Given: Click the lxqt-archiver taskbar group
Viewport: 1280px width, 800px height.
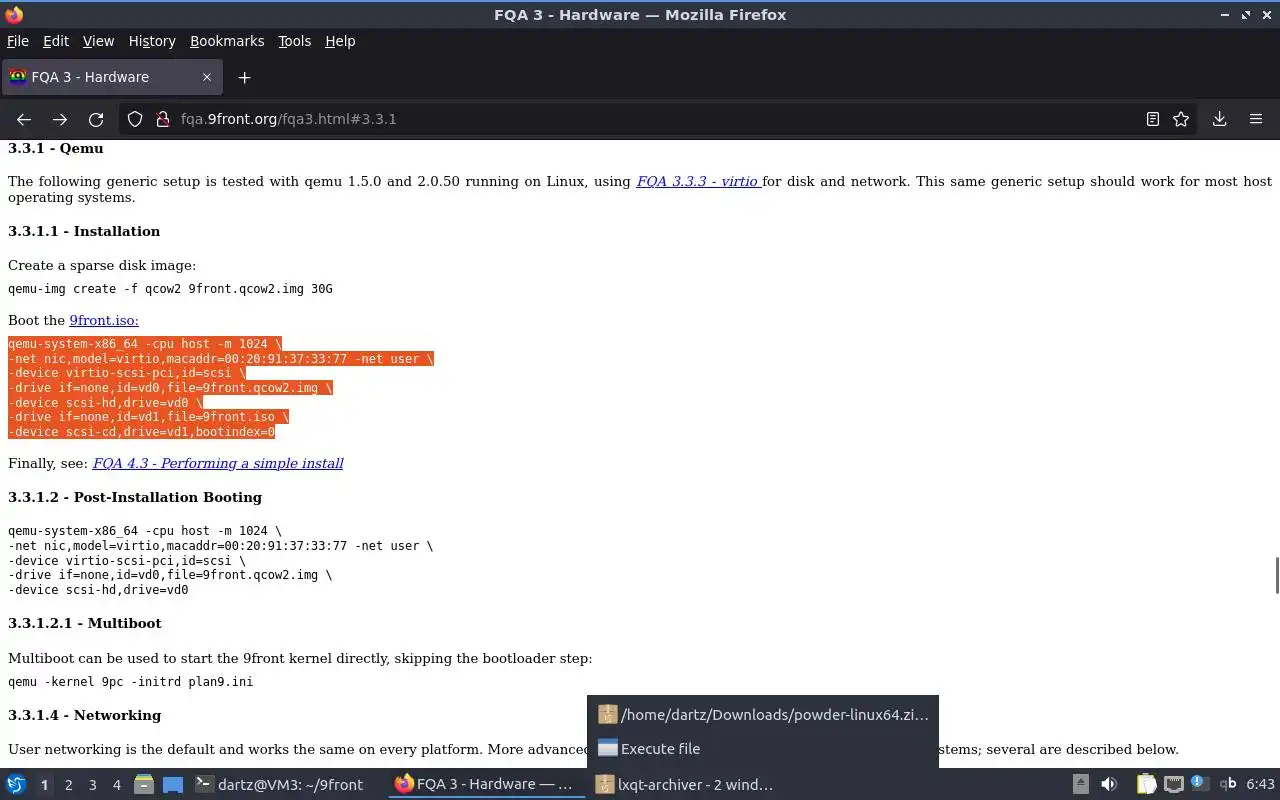Looking at the screenshot, I should [685, 785].
